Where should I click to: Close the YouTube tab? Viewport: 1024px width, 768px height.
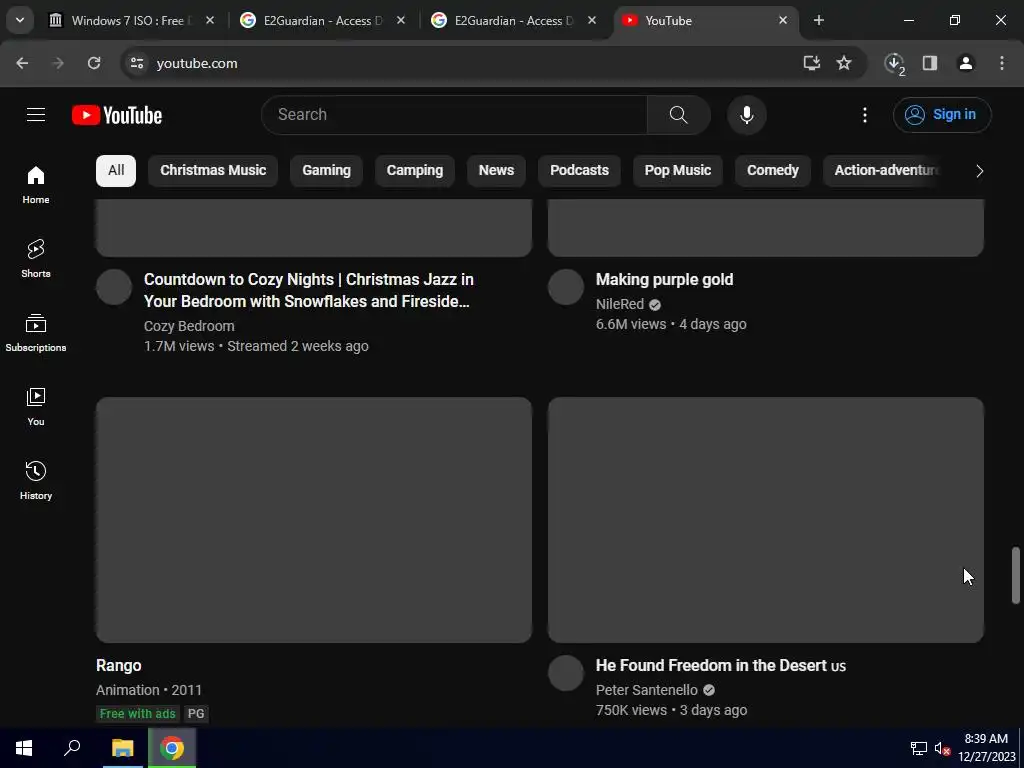(x=783, y=21)
